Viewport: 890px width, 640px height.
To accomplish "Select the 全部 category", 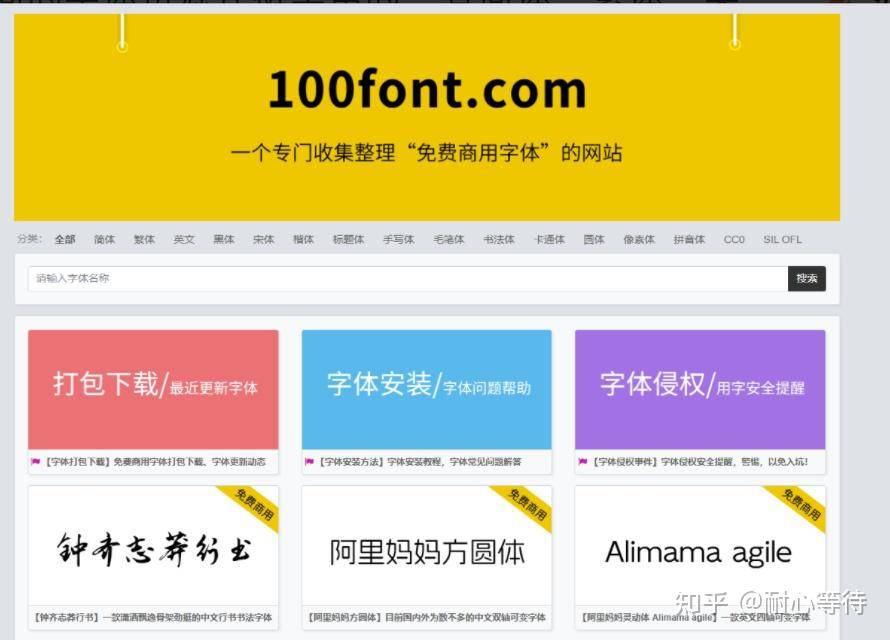I will (x=65, y=239).
